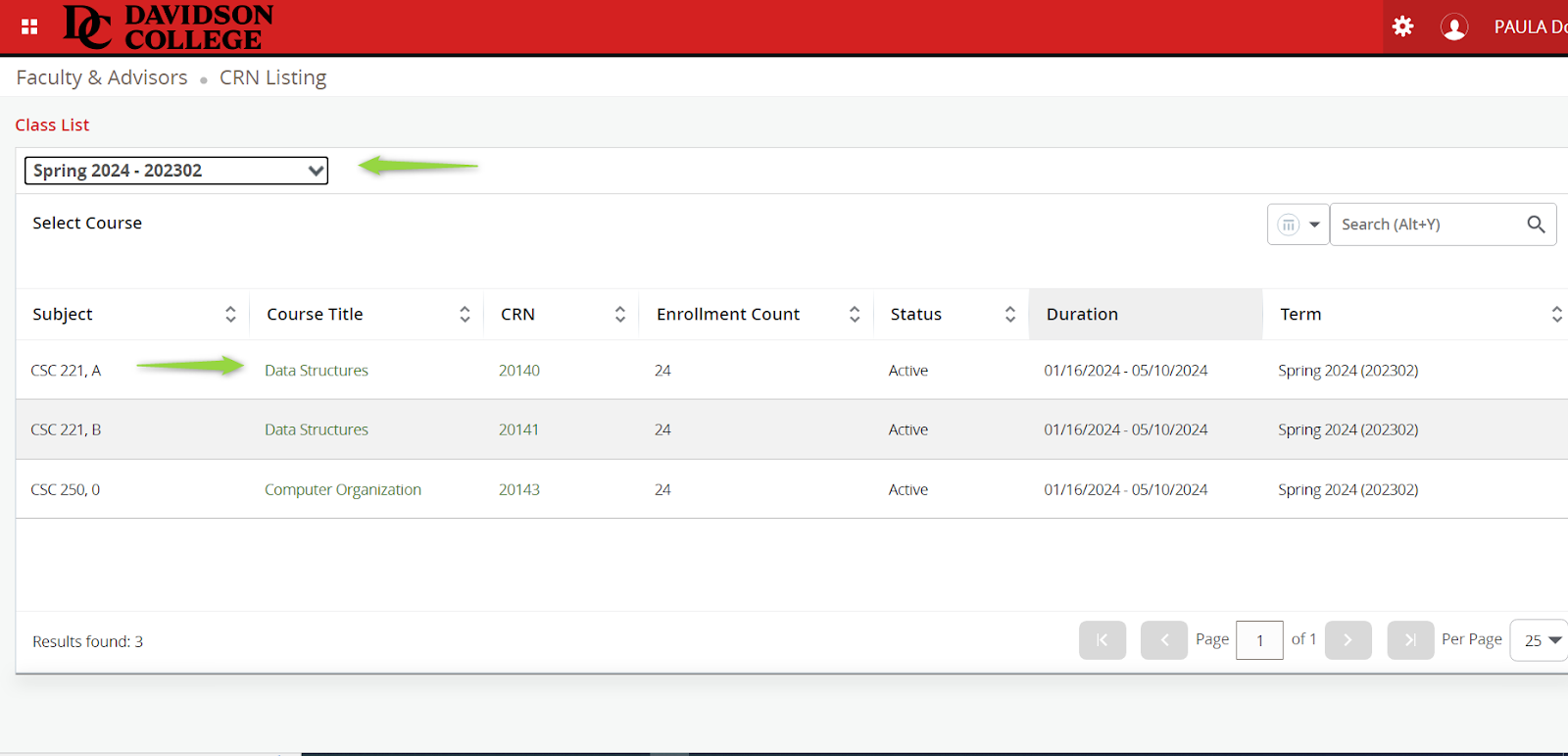This screenshot has height=756, width=1568.
Task: Sort by Subject column arrows
Action: (x=230, y=314)
